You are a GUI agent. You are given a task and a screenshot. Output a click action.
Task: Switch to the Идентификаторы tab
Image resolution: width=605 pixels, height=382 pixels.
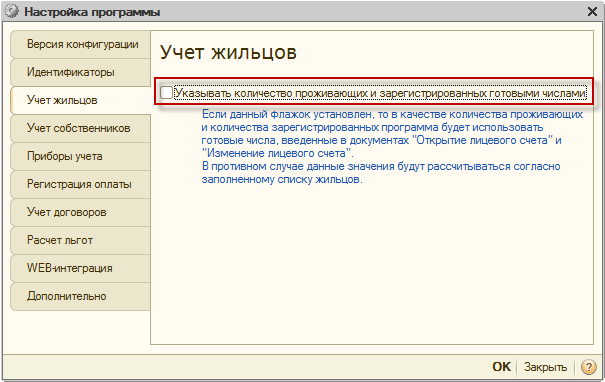point(81,73)
